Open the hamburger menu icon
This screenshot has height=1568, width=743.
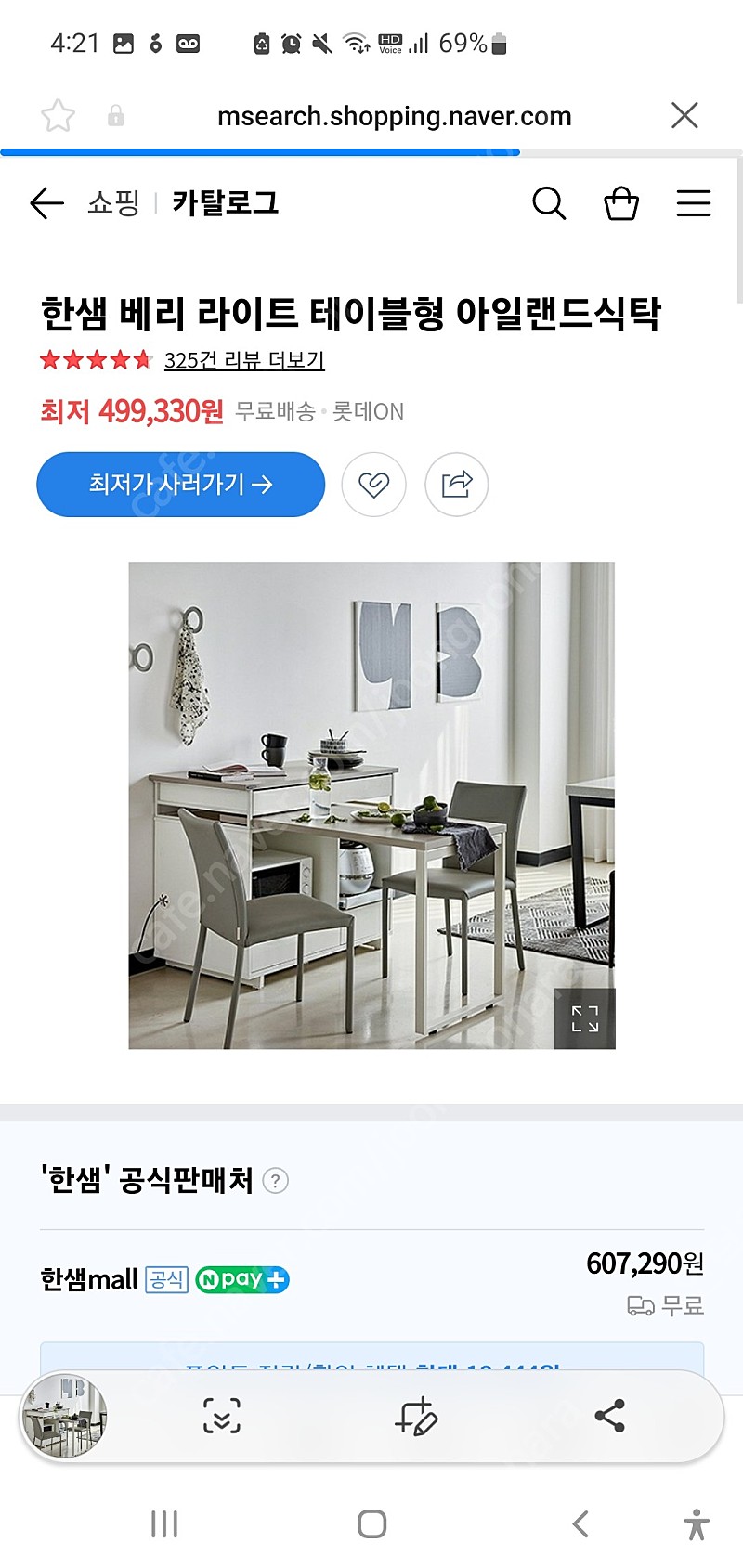coord(694,202)
